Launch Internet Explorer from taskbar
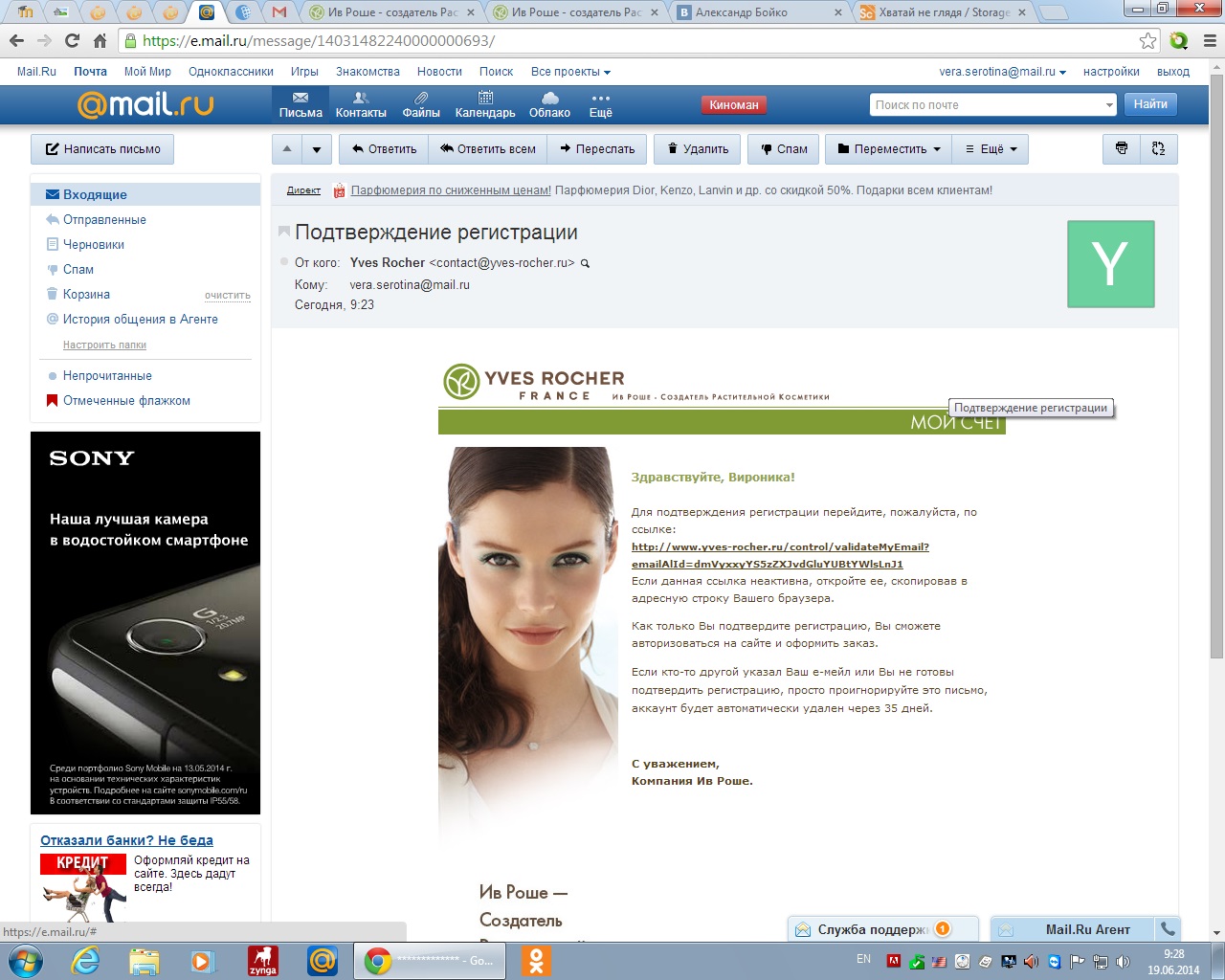1225x980 pixels. click(85, 961)
